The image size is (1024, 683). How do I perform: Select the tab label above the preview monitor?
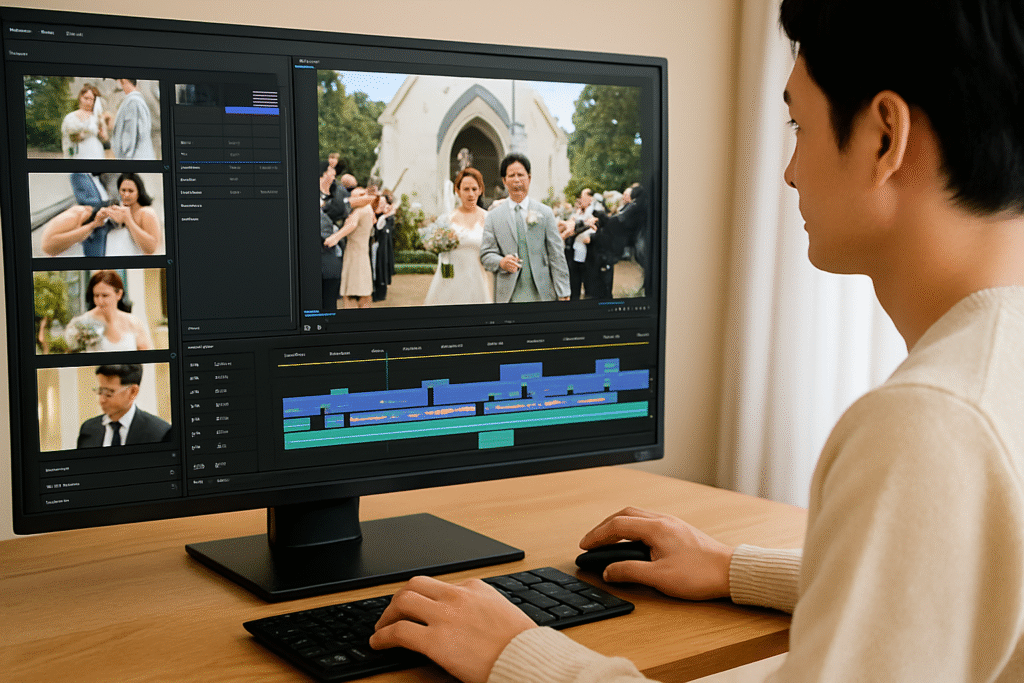click(x=308, y=62)
